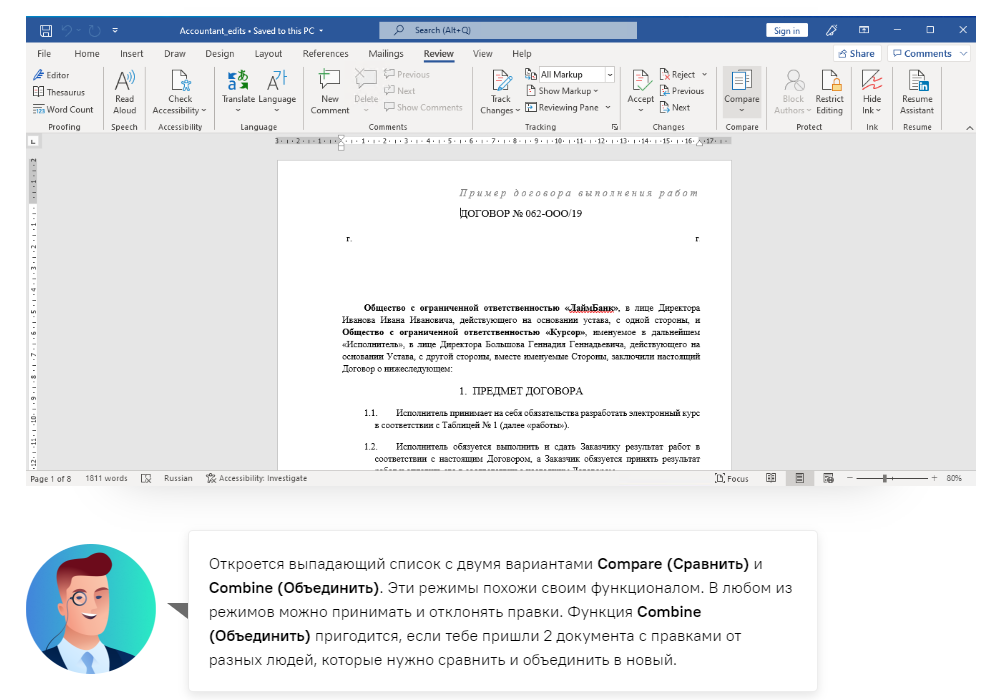Click the Share button
Viewport: 1000px width, 700px height.
[856, 54]
